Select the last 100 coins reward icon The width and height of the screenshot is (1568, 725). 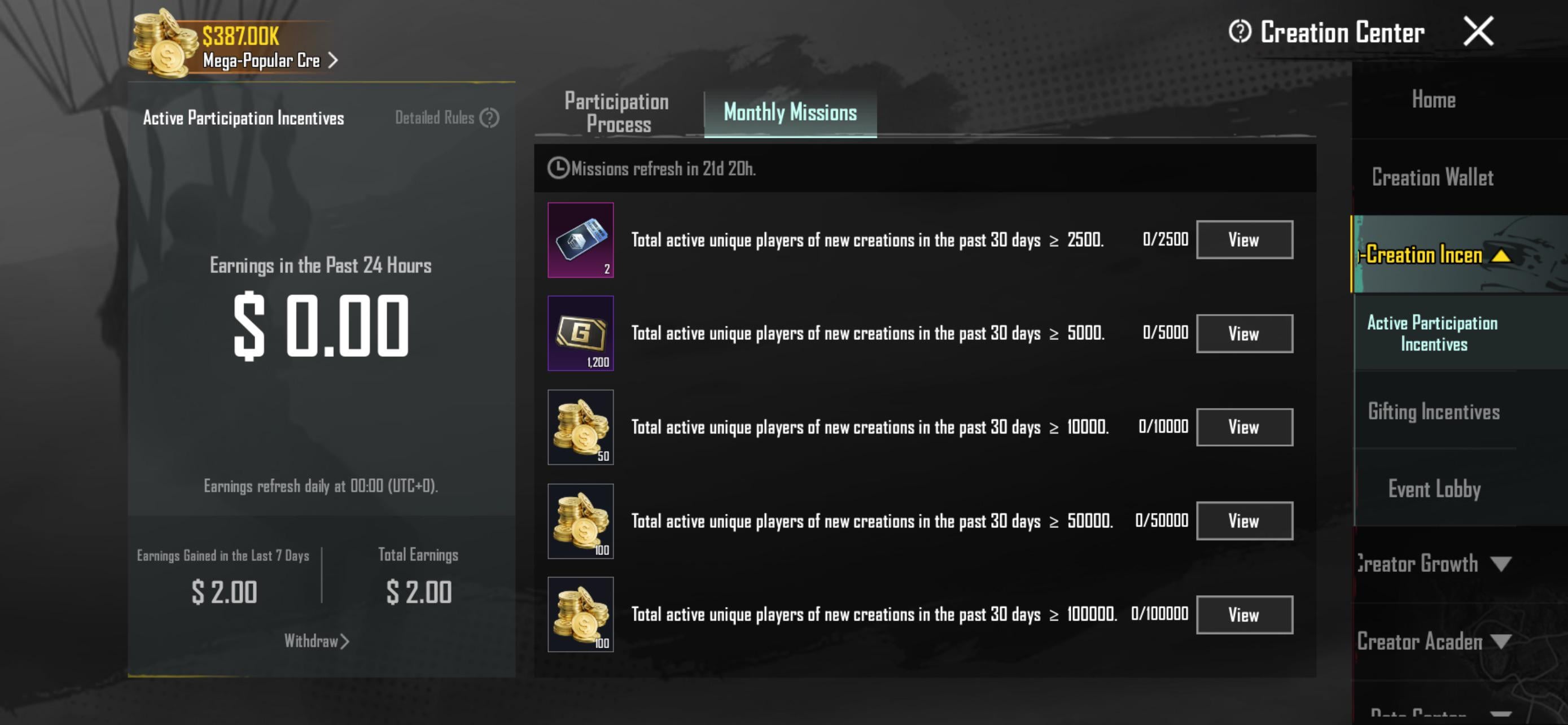[x=580, y=614]
